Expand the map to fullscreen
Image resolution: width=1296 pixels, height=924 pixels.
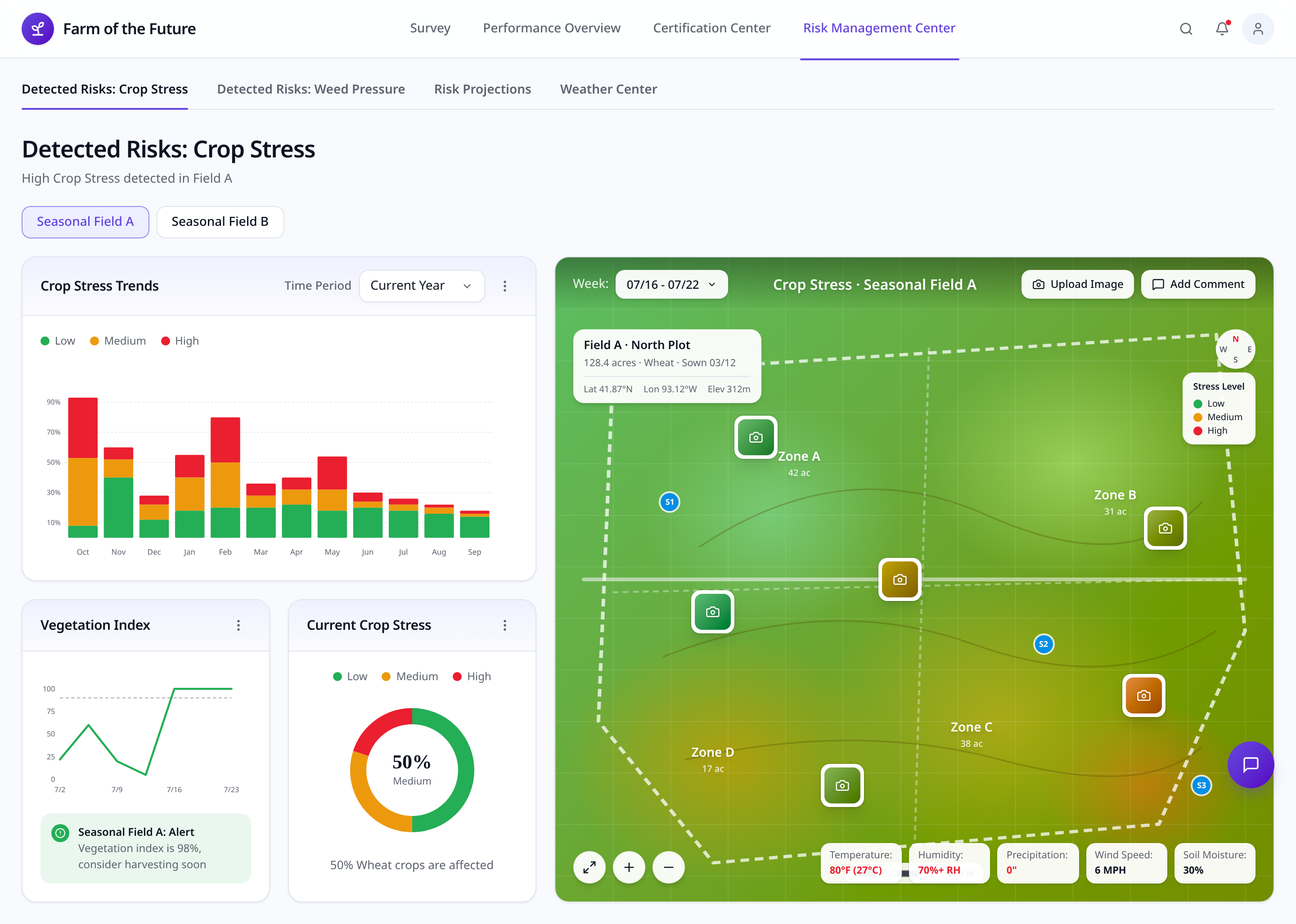pos(589,867)
